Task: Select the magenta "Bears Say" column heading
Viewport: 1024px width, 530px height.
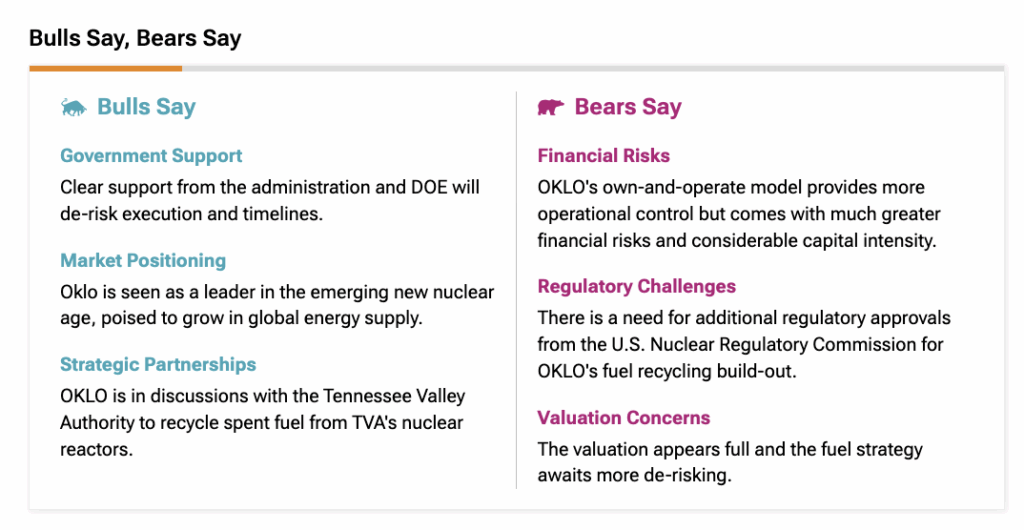Action: pos(628,108)
